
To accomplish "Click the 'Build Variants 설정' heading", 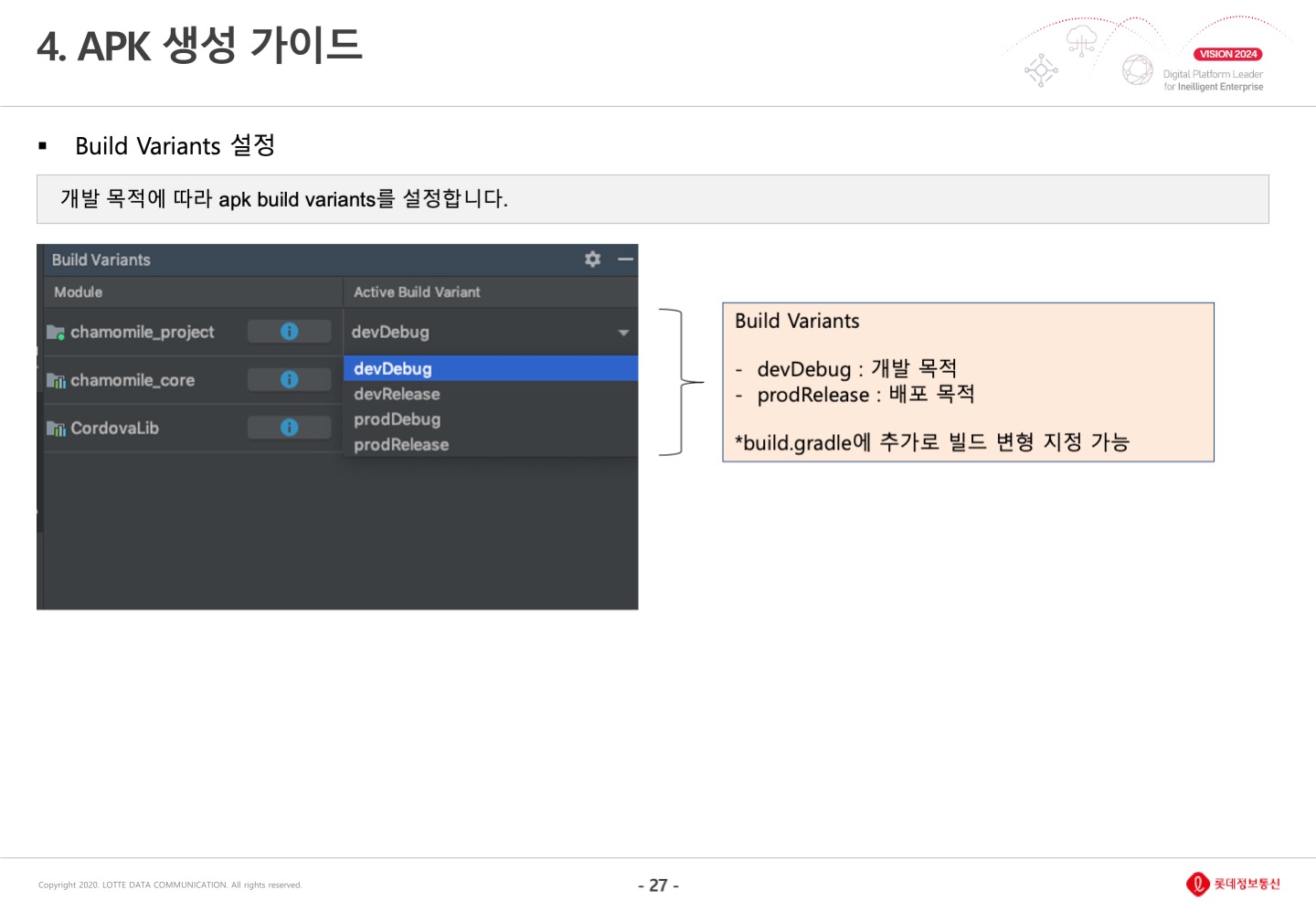I will coord(175,145).
